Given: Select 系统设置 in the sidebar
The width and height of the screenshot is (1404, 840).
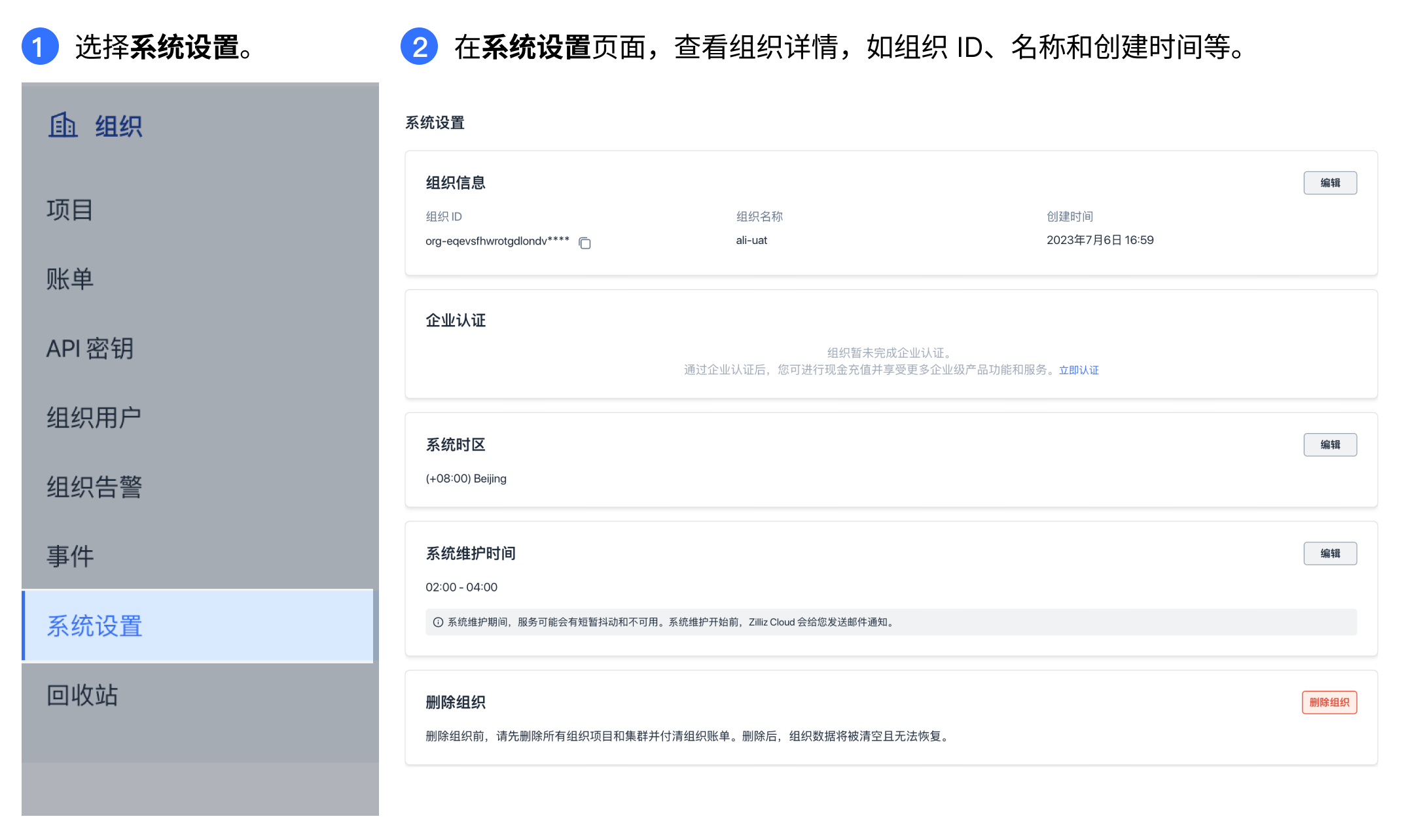Looking at the screenshot, I should tap(197, 626).
